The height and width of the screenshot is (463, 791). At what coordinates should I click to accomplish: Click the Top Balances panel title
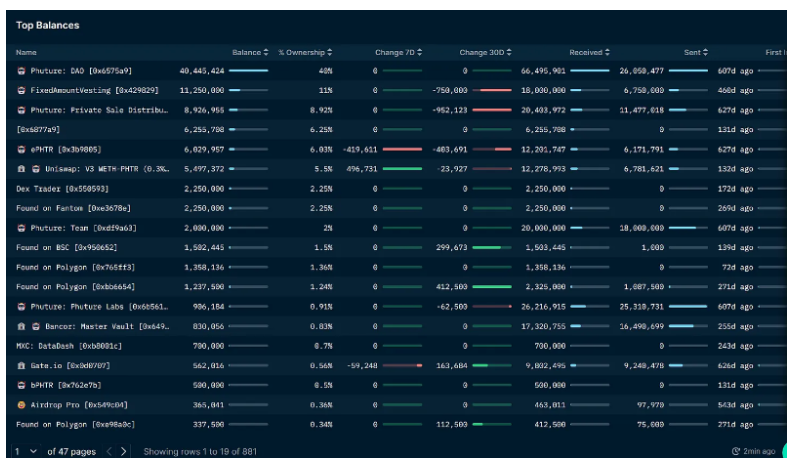[47, 25]
